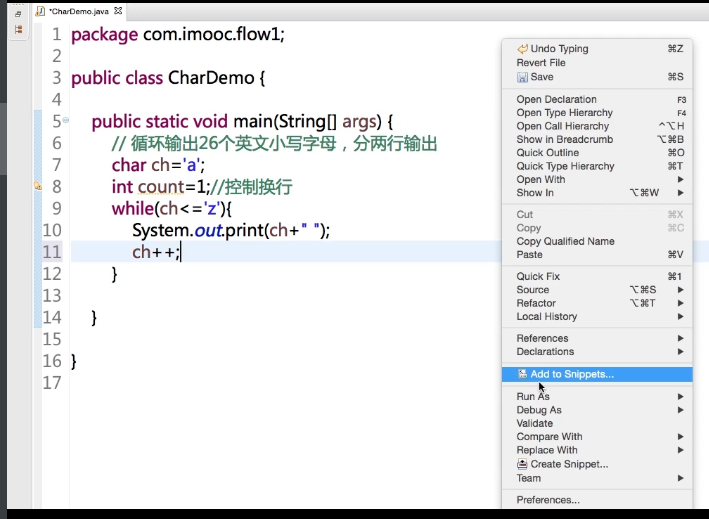Click on line number 14 in the gutter
This screenshot has height=519, width=709.
[52, 317]
